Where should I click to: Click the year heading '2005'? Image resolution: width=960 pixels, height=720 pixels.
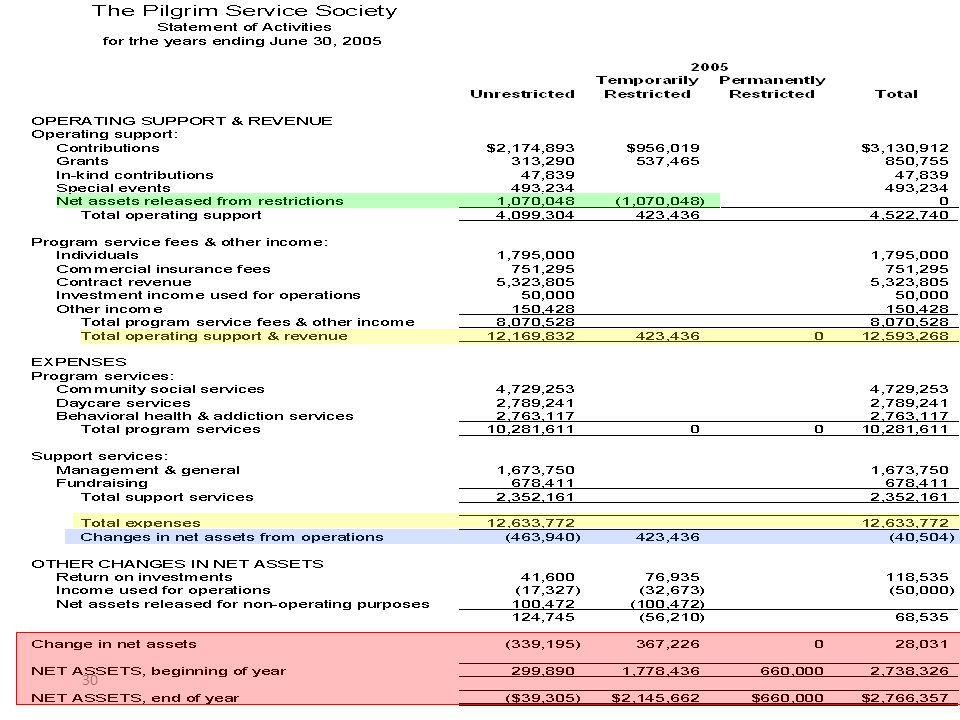tap(710, 67)
